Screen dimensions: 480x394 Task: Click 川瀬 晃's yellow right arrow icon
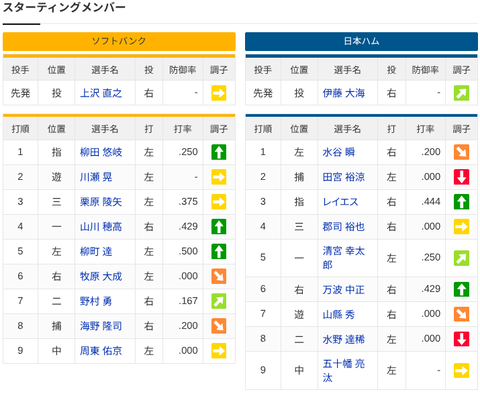click(219, 177)
